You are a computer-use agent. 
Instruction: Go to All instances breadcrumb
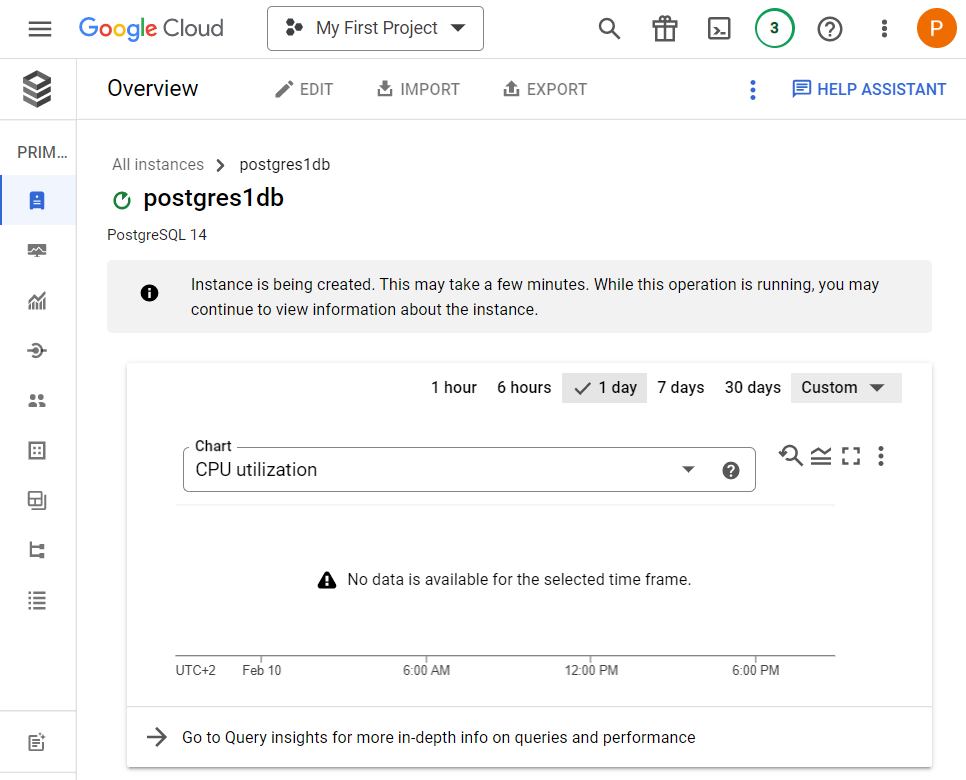click(x=158, y=165)
